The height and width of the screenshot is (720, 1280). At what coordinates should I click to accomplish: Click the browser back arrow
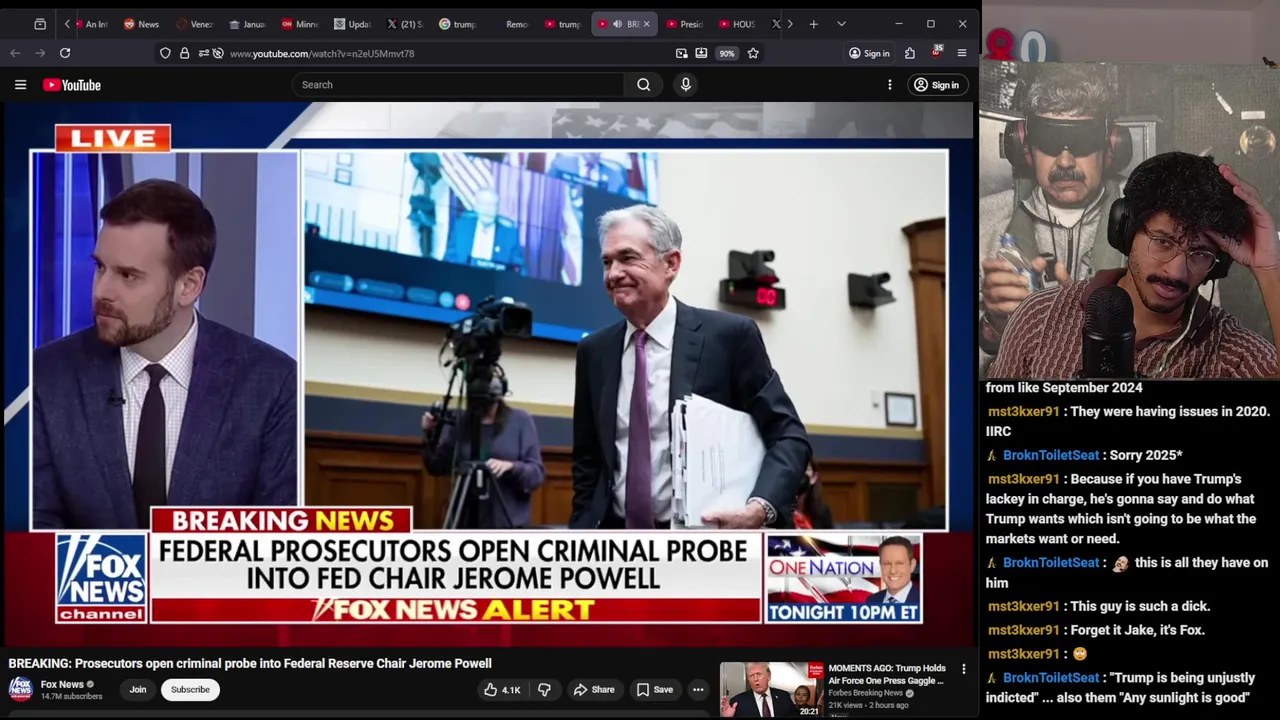click(x=15, y=53)
